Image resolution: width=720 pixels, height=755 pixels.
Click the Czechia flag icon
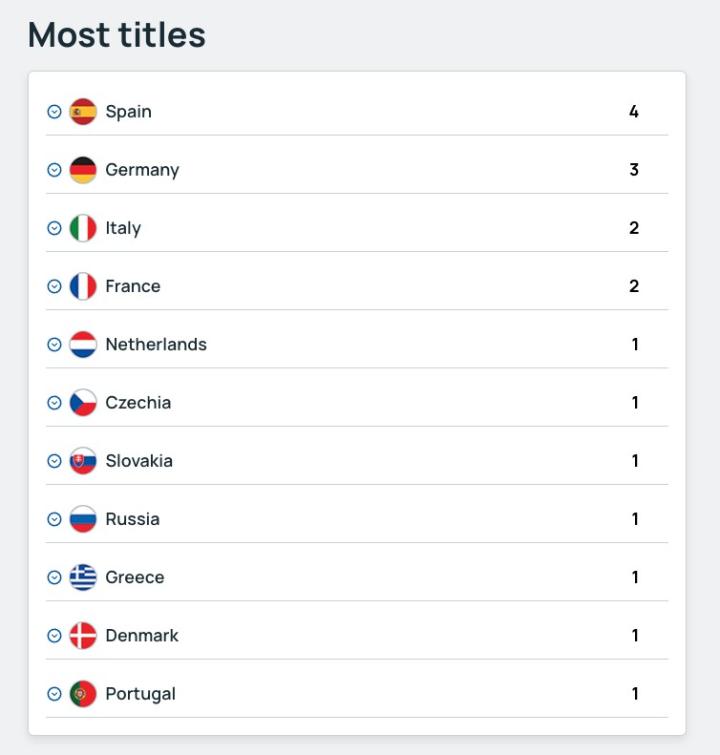(83, 402)
